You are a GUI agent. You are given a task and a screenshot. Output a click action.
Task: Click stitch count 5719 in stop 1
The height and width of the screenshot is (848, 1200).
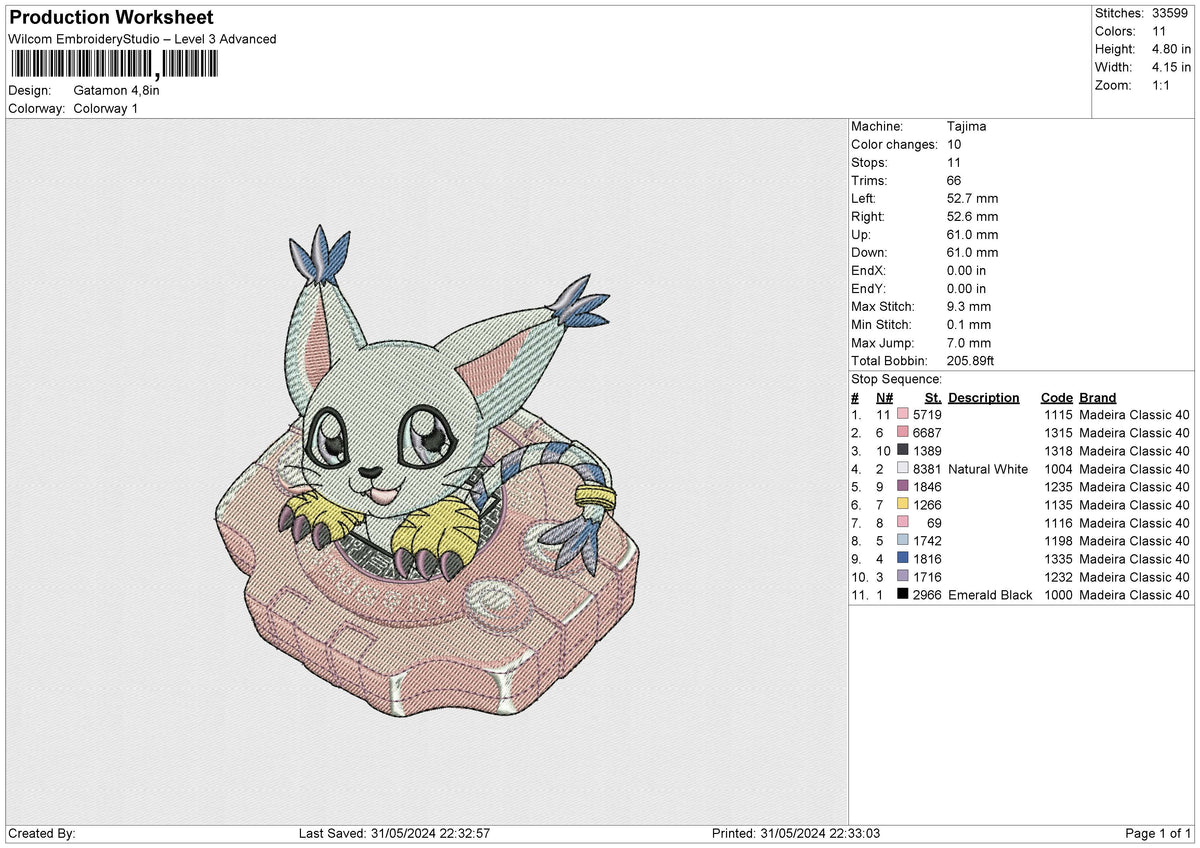tap(927, 415)
